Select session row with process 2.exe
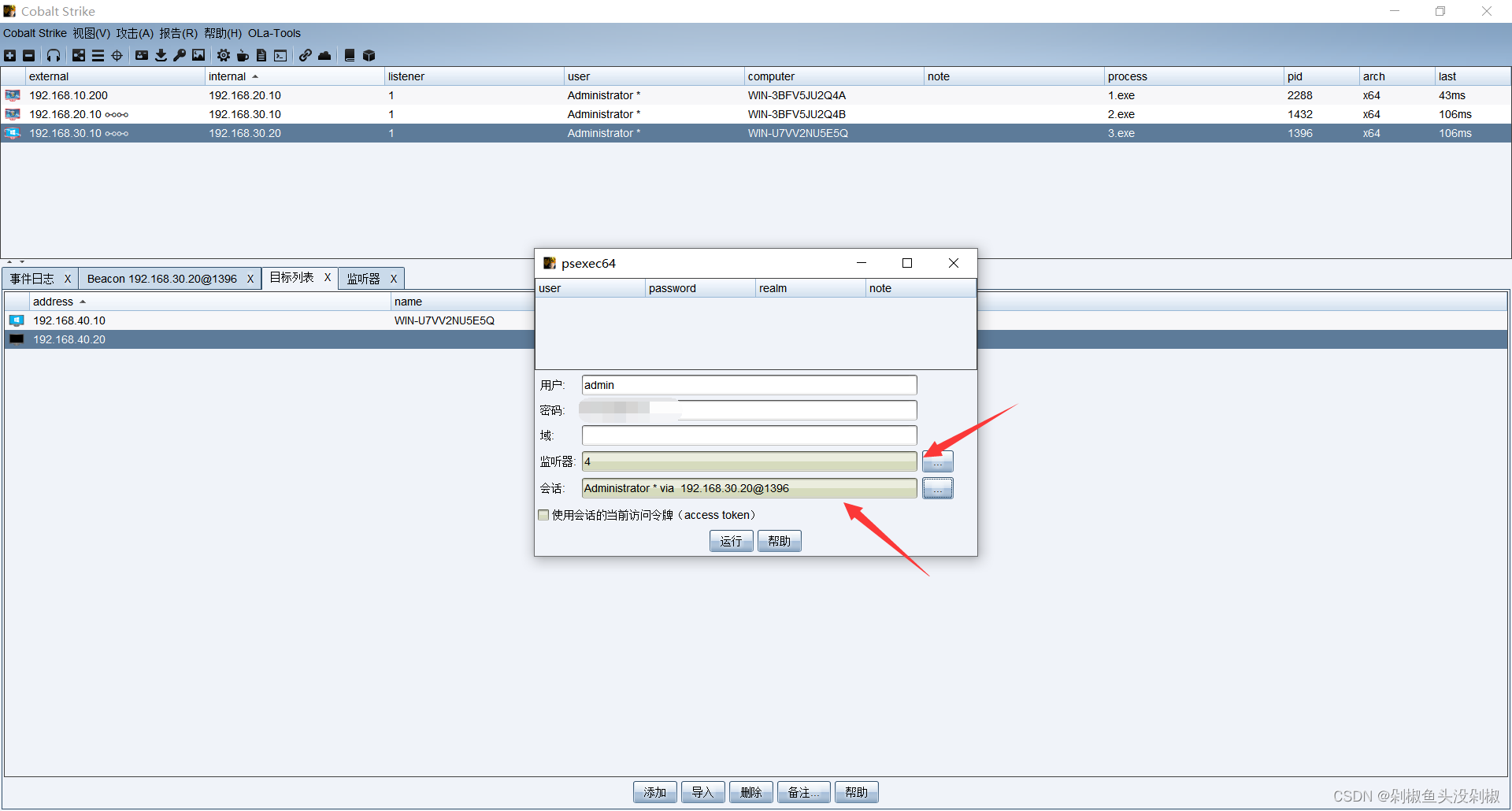 (x=756, y=114)
